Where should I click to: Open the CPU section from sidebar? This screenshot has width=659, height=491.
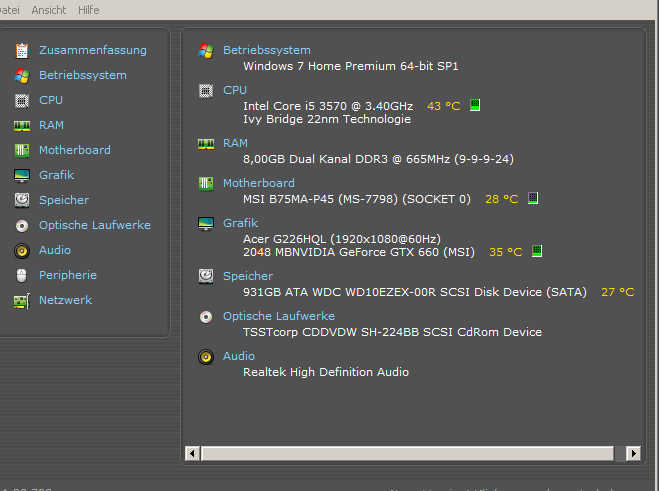coord(51,100)
